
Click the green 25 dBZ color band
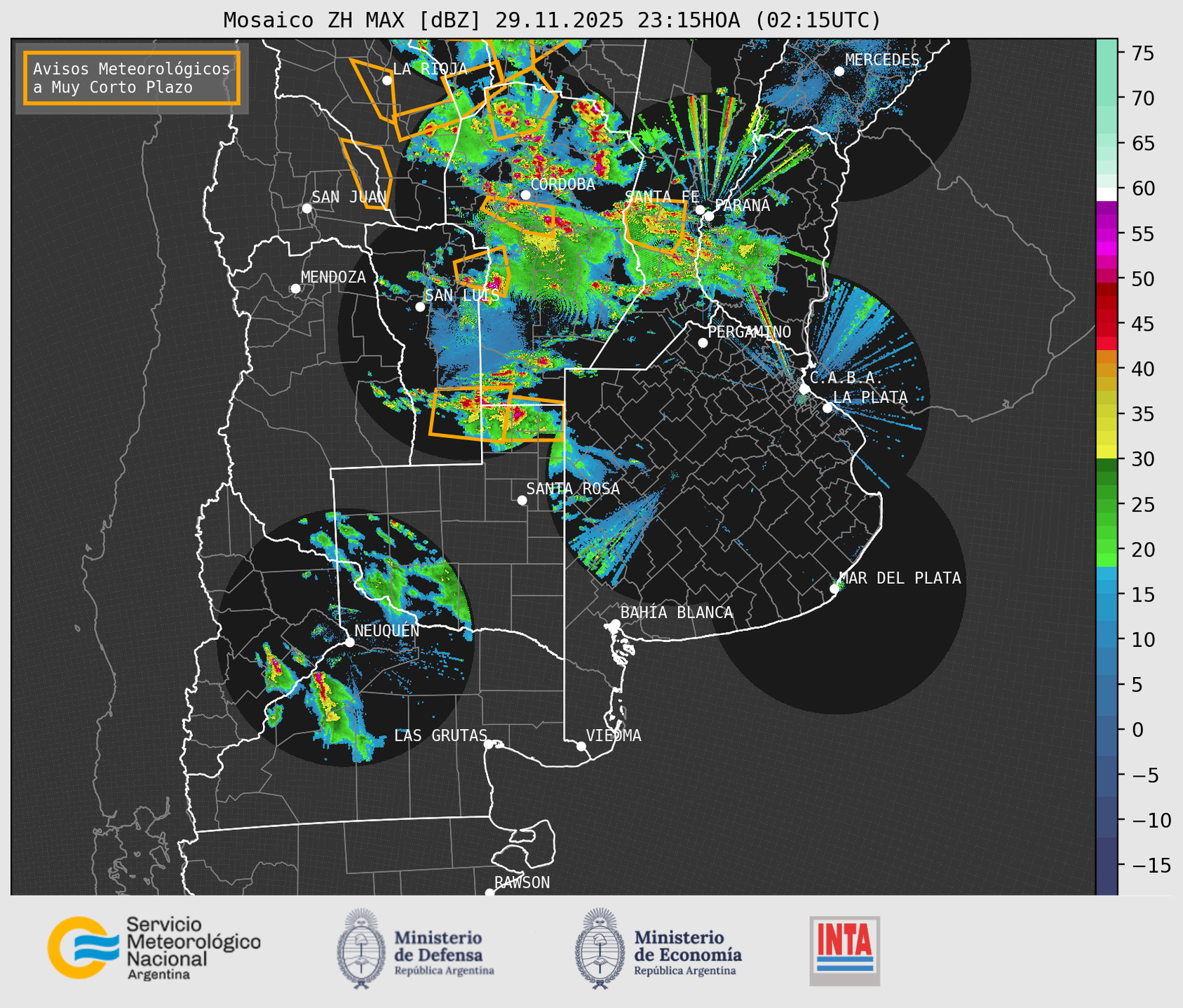pos(1107,504)
